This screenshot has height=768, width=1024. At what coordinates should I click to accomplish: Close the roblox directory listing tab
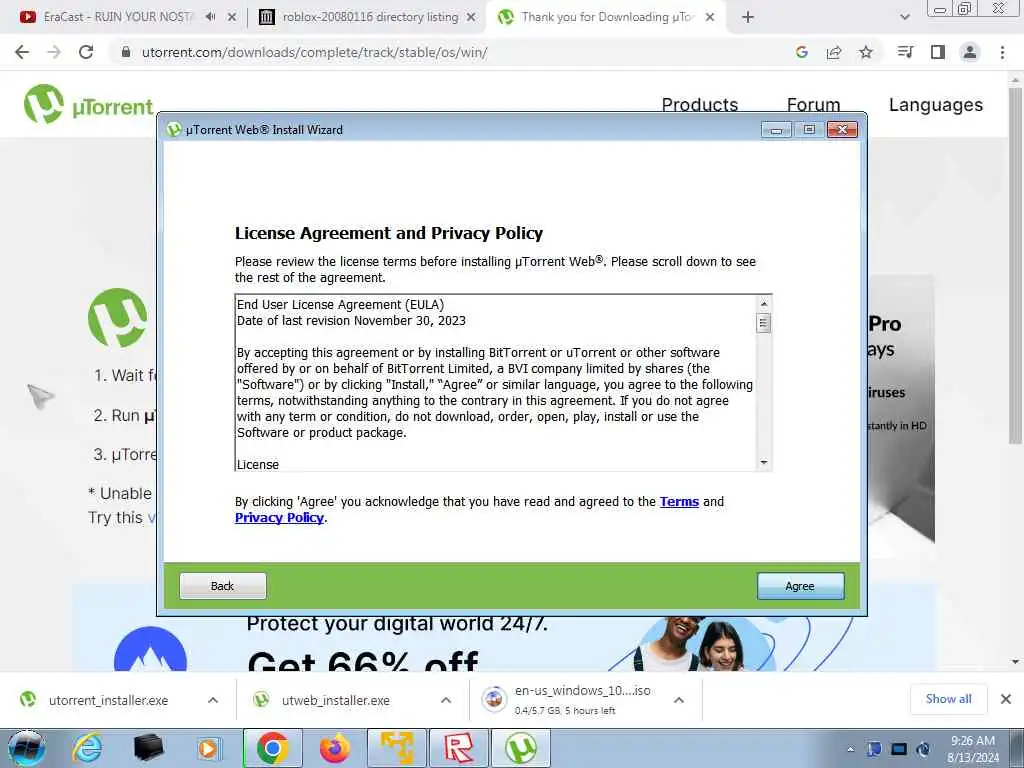click(471, 18)
